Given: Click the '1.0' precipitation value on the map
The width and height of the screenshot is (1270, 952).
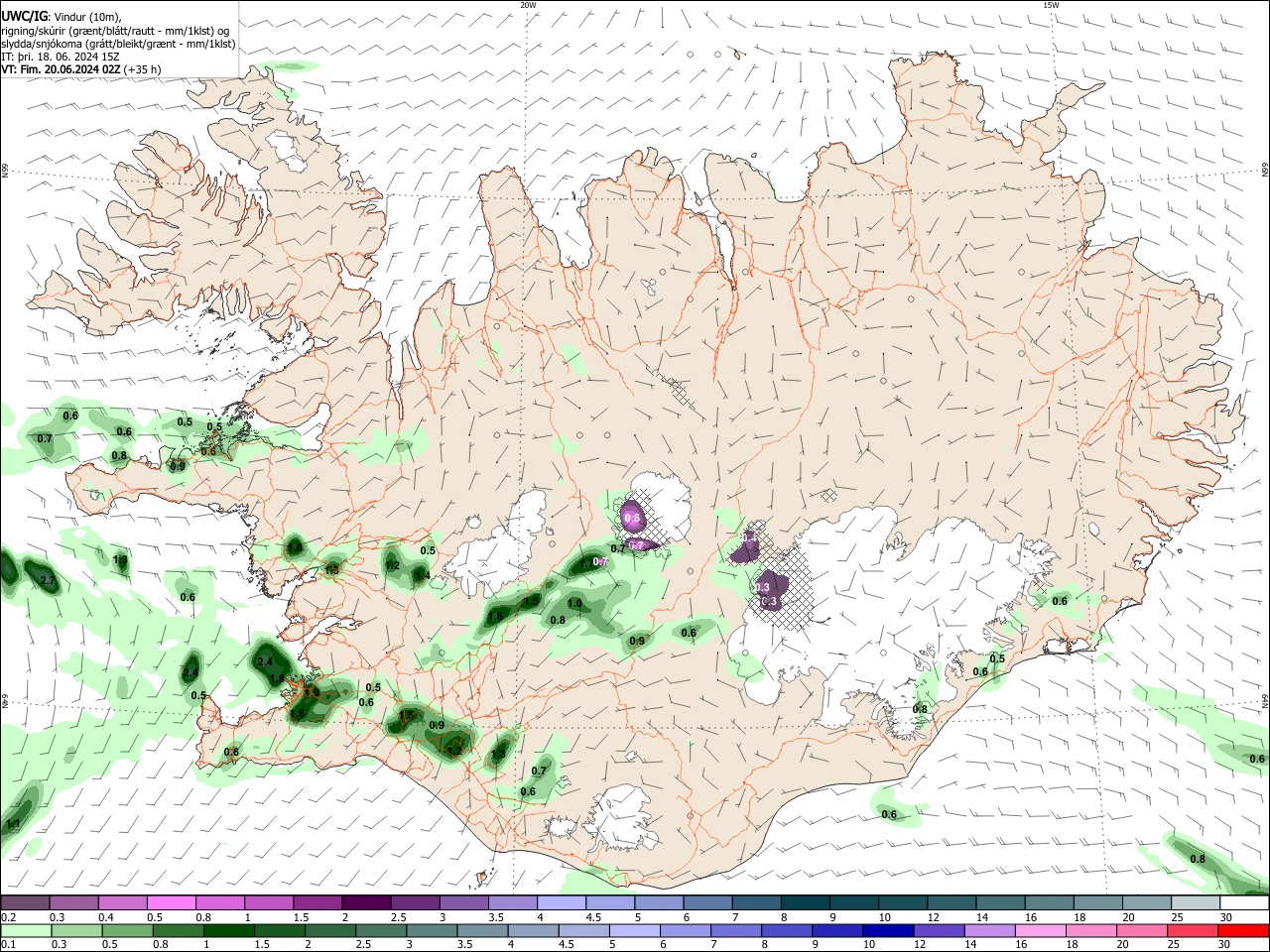Looking at the screenshot, I should point(574,603).
